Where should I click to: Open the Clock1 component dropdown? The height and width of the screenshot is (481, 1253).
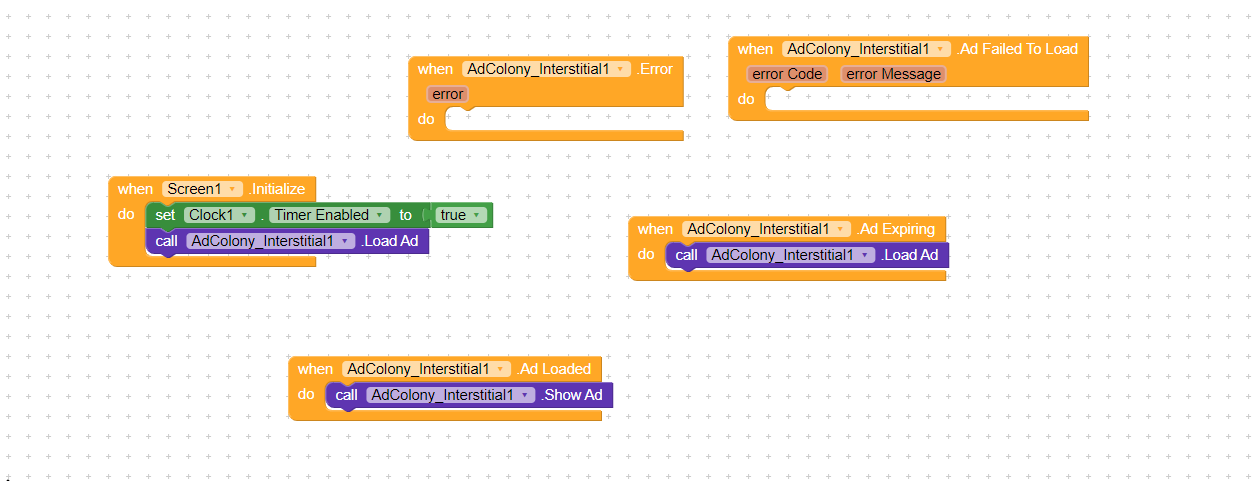[218, 215]
